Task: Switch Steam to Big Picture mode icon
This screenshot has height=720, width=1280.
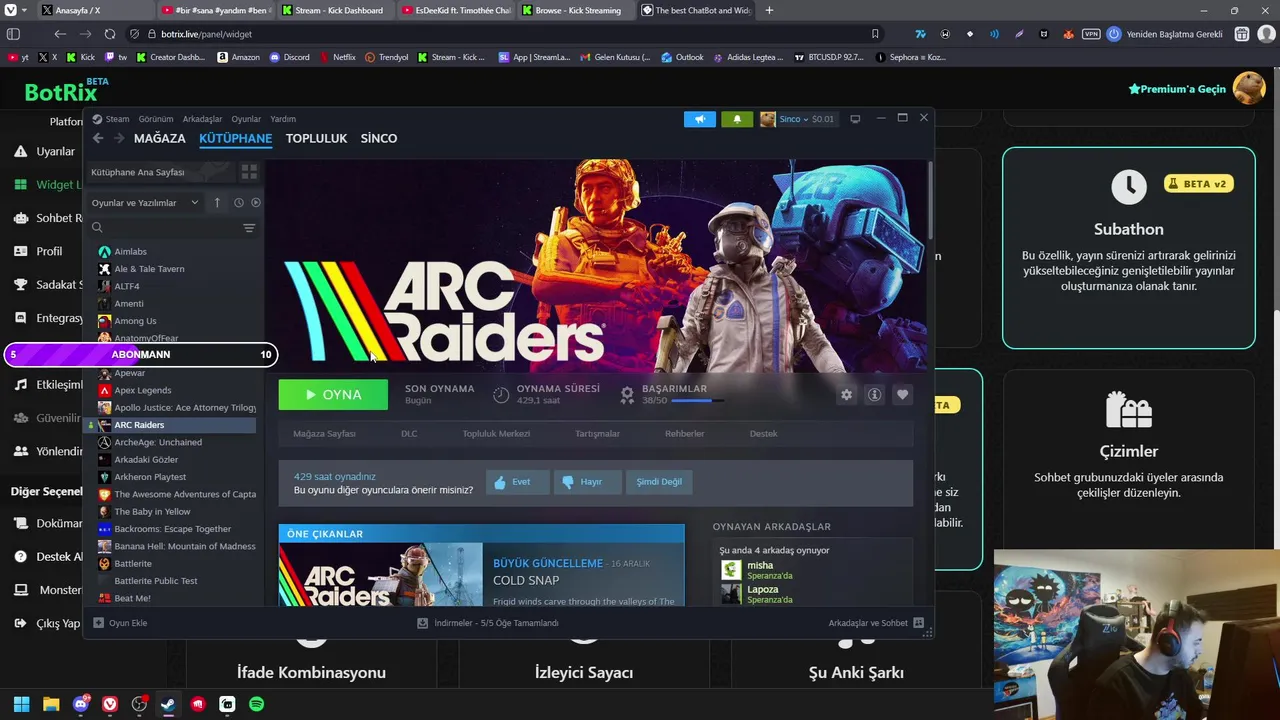Action: pos(855,119)
